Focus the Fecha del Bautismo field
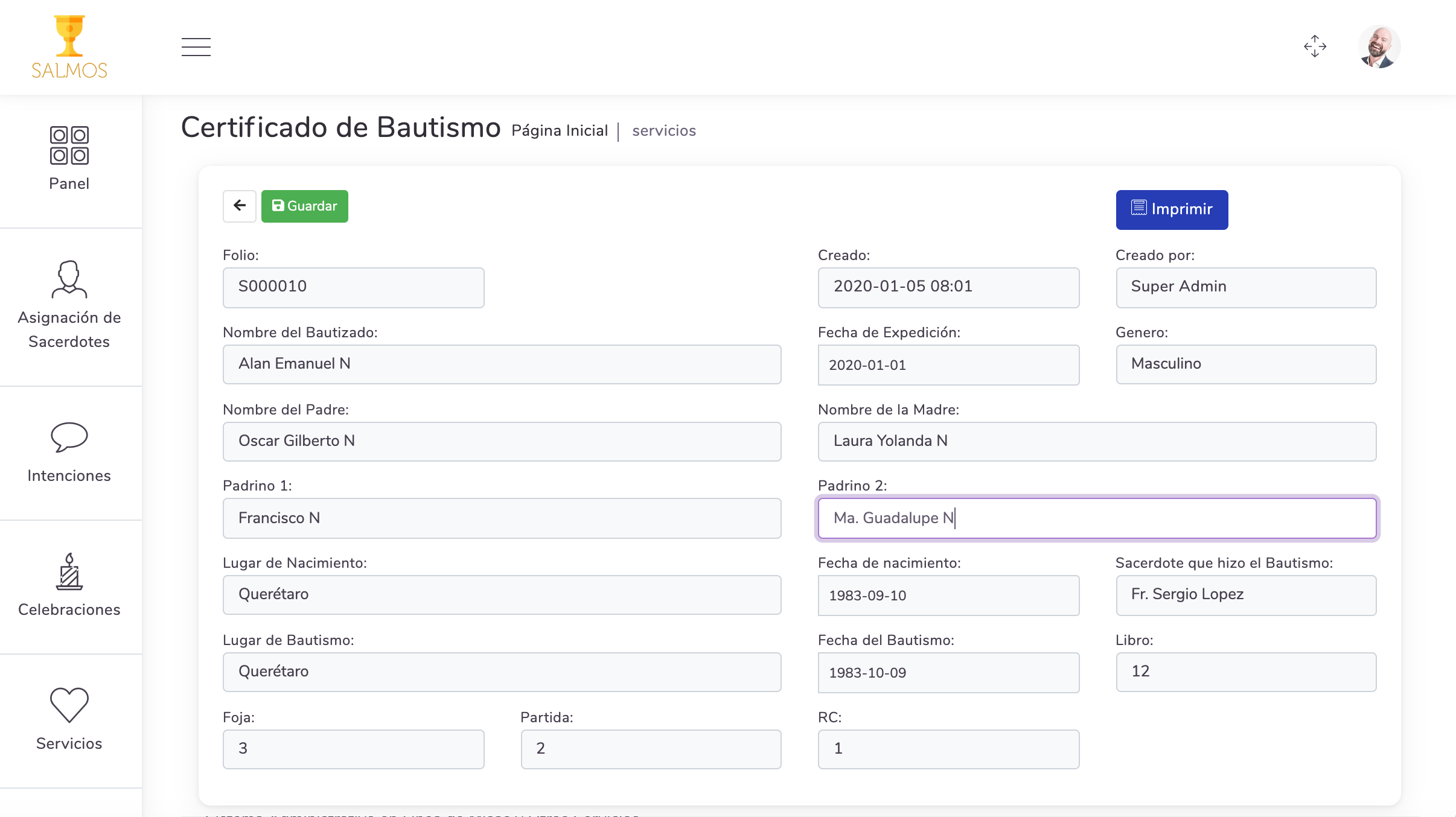 coord(948,673)
